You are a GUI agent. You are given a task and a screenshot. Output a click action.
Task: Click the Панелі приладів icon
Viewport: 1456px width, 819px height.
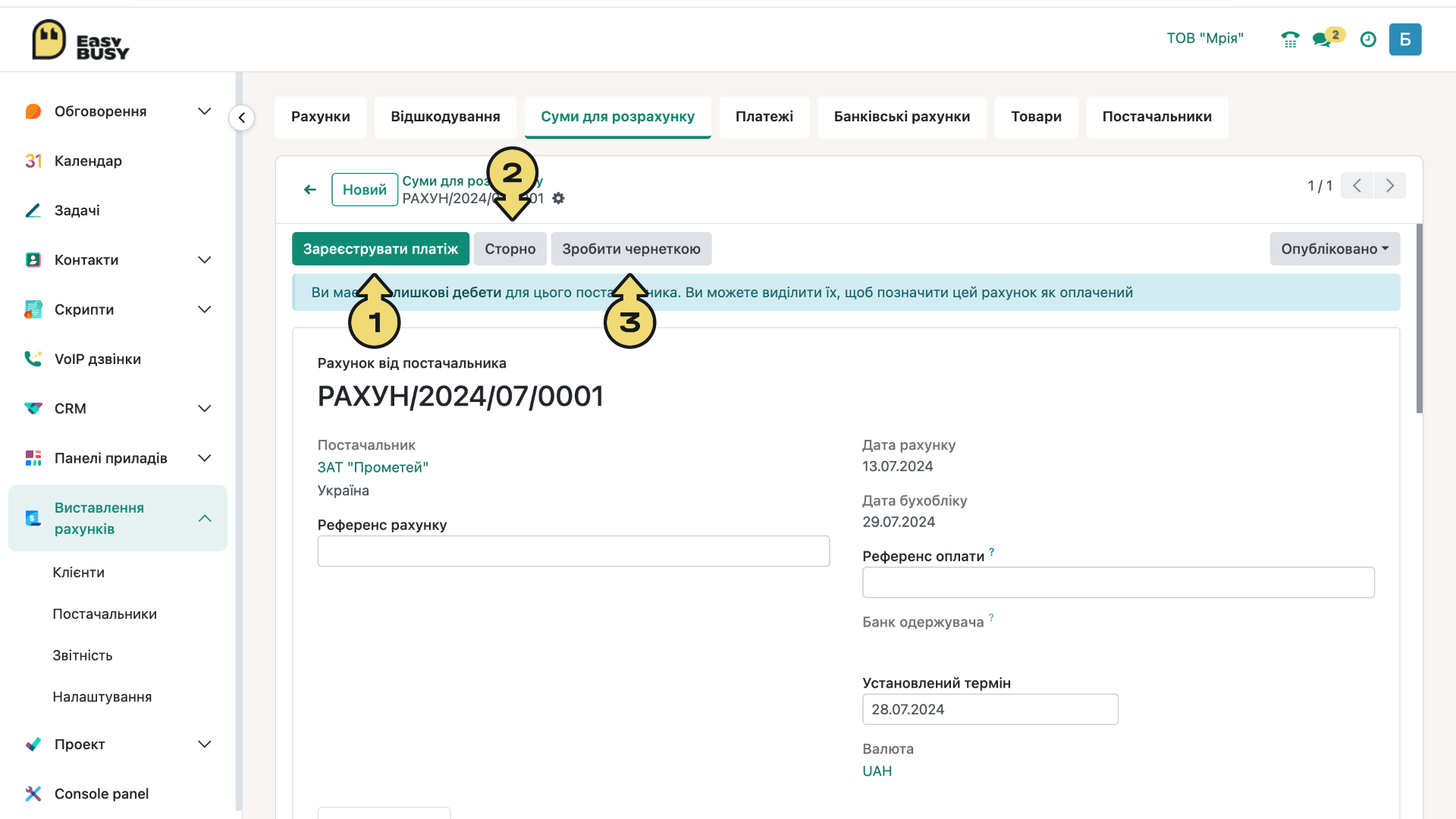coord(33,458)
